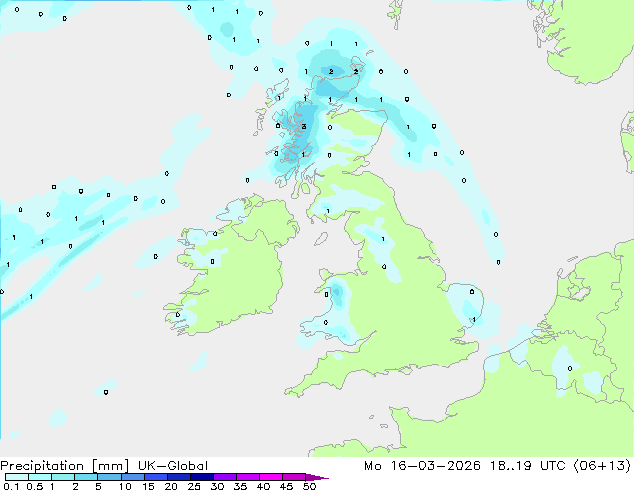Click the "18..19 UTC" time text
The height and width of the screenshot is (490, 634).
tap(528, 466)
